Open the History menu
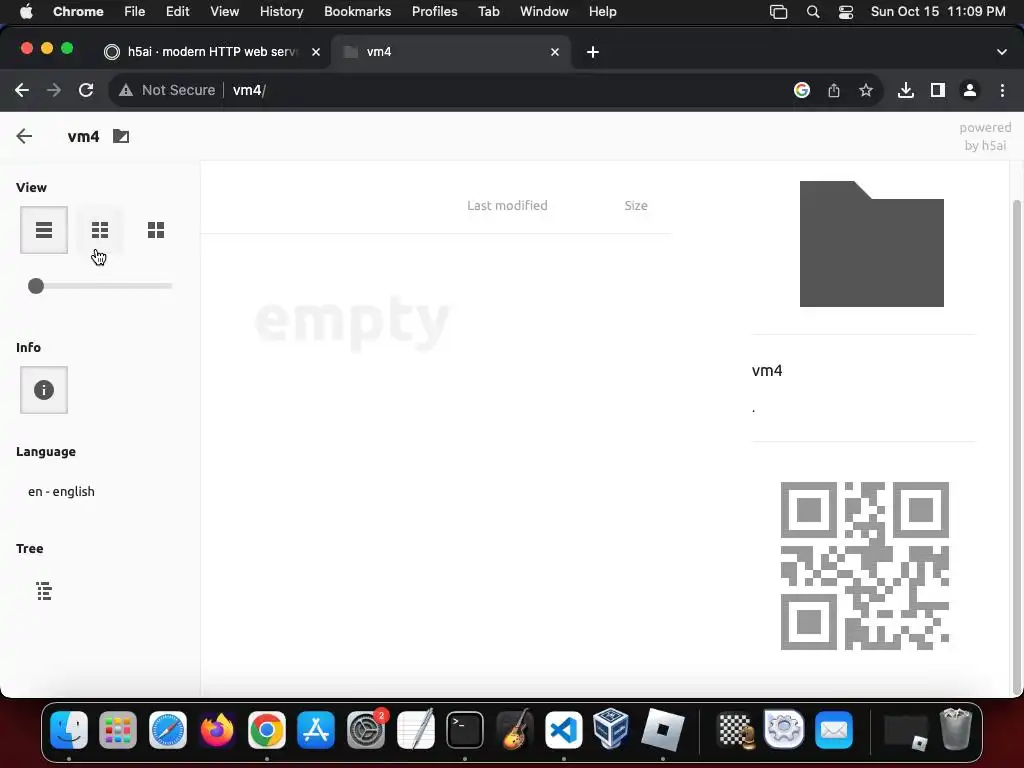 [281, 11]
